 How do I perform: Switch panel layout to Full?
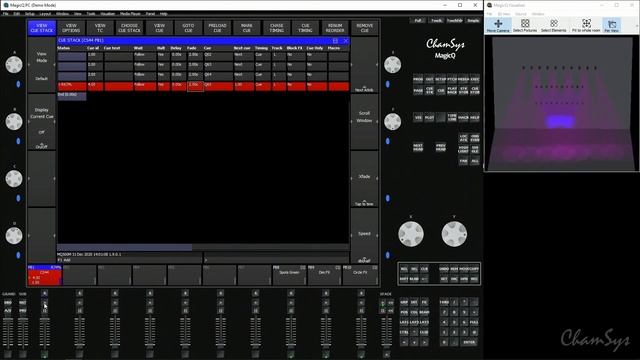(x=418, y=20)
